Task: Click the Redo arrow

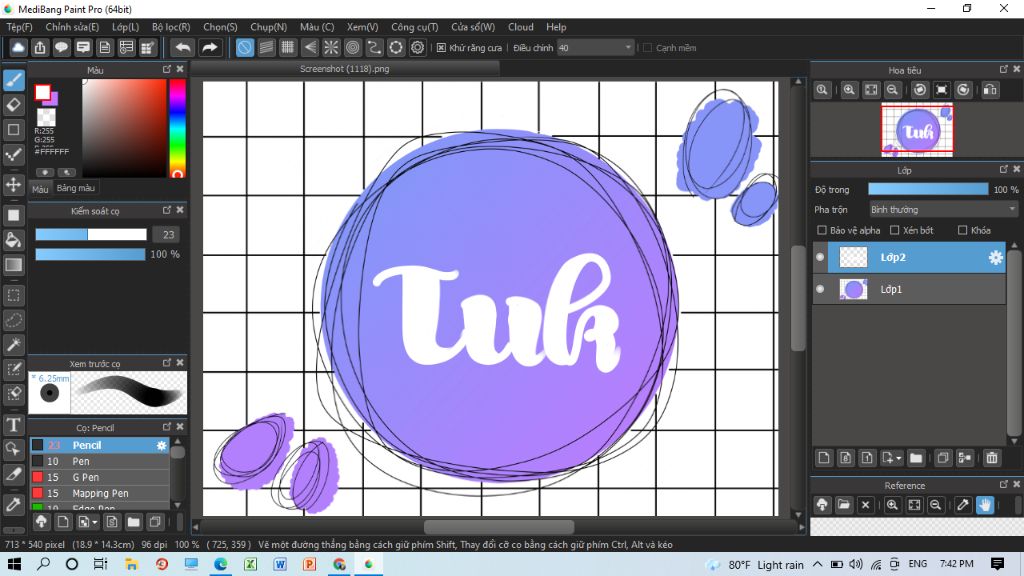Action: pos(210,48)
